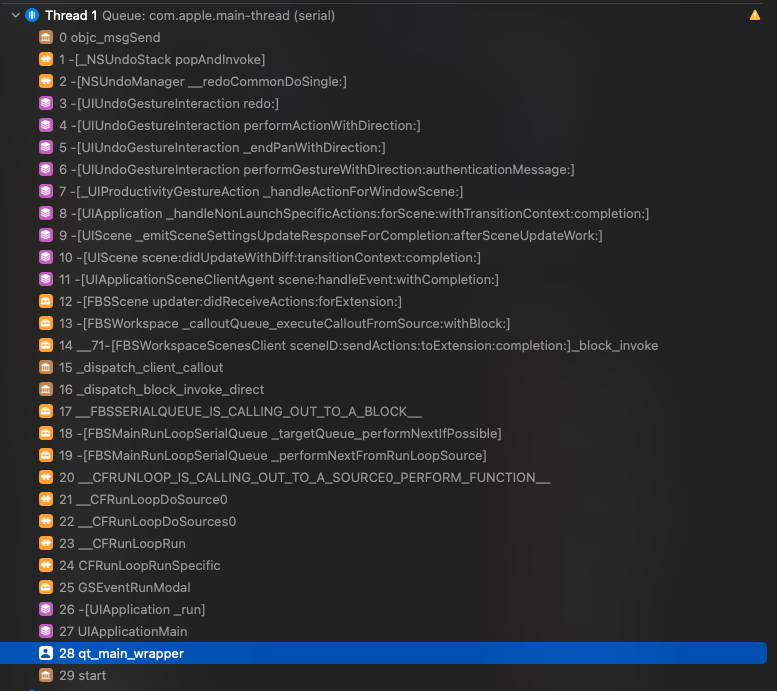Viewport: 777px width, 691px height.
Task: Select frame 25 GSEventRunModal
Action: click(125, 587)
